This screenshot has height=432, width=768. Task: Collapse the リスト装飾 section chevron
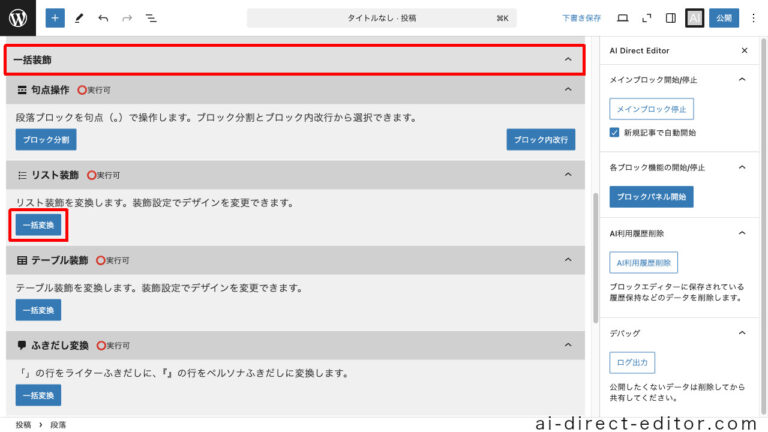568,174
